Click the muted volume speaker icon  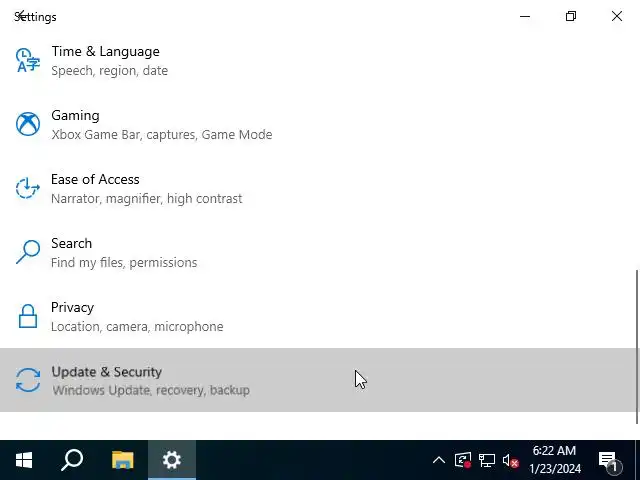point(510,461)
